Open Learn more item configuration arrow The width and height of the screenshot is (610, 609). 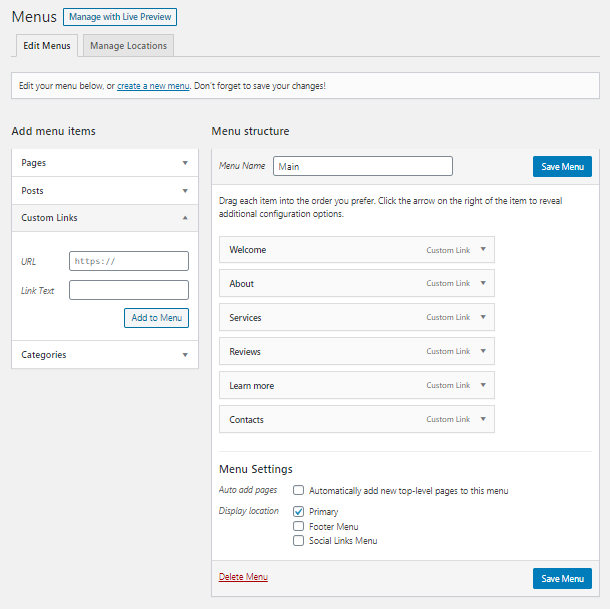[x=483, y=385]
